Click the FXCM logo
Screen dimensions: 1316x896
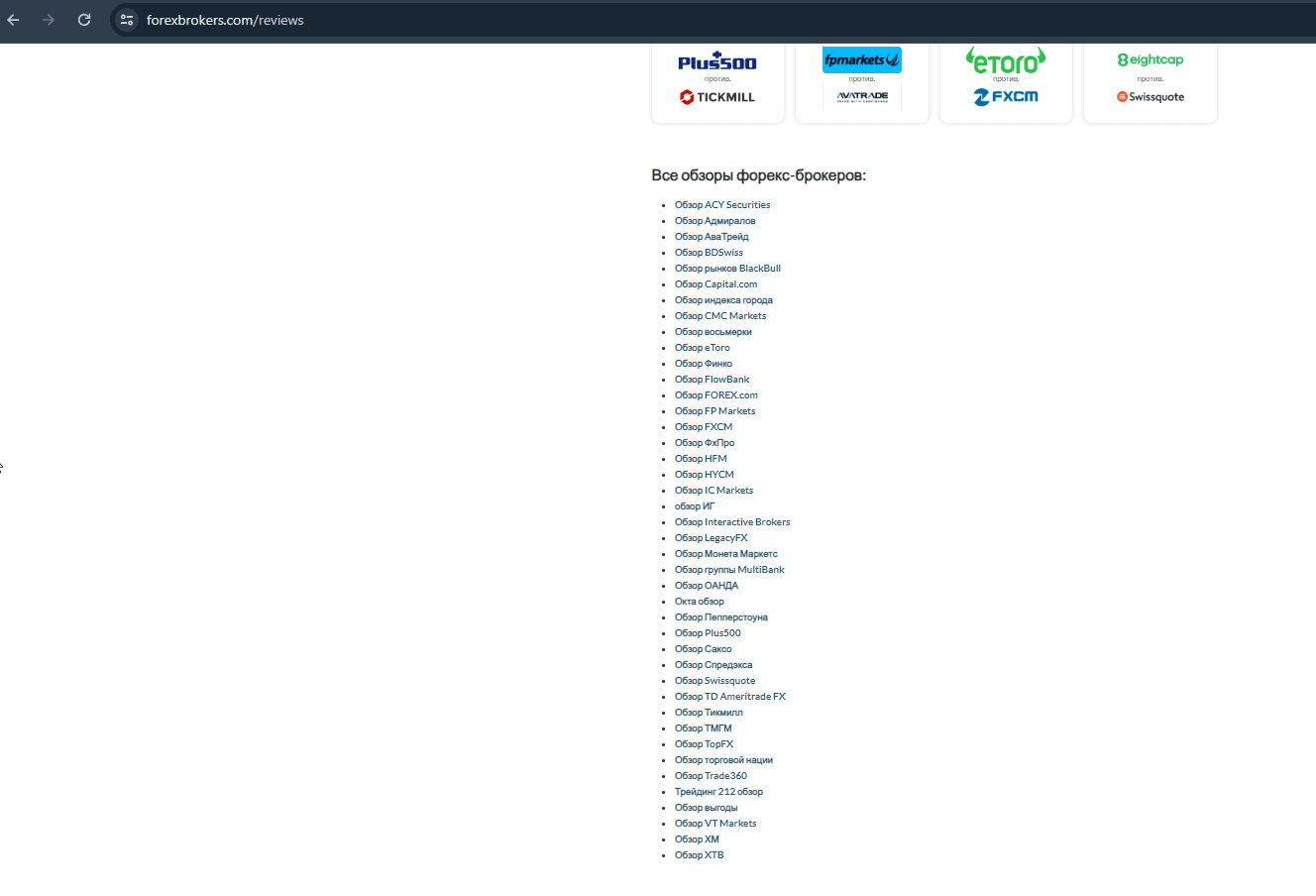tap(1006, 97)
